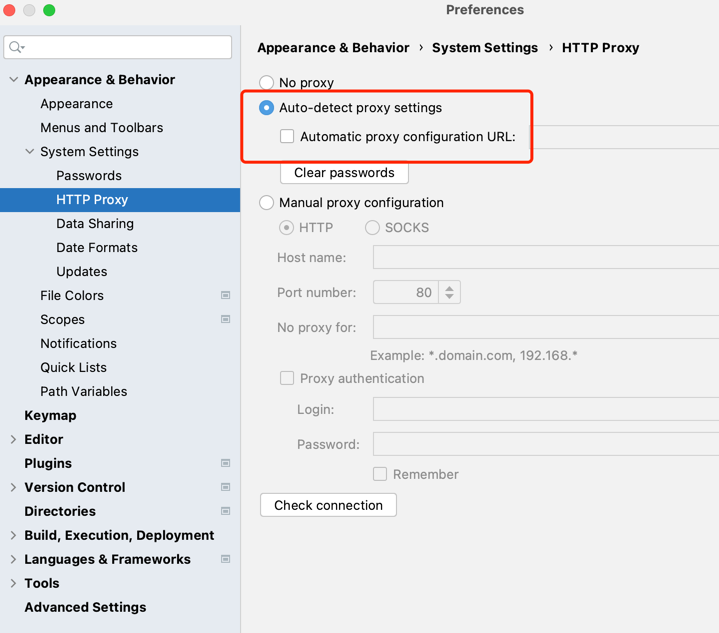
Task: Open the File Colors page
Action: (x=72, y=295)
